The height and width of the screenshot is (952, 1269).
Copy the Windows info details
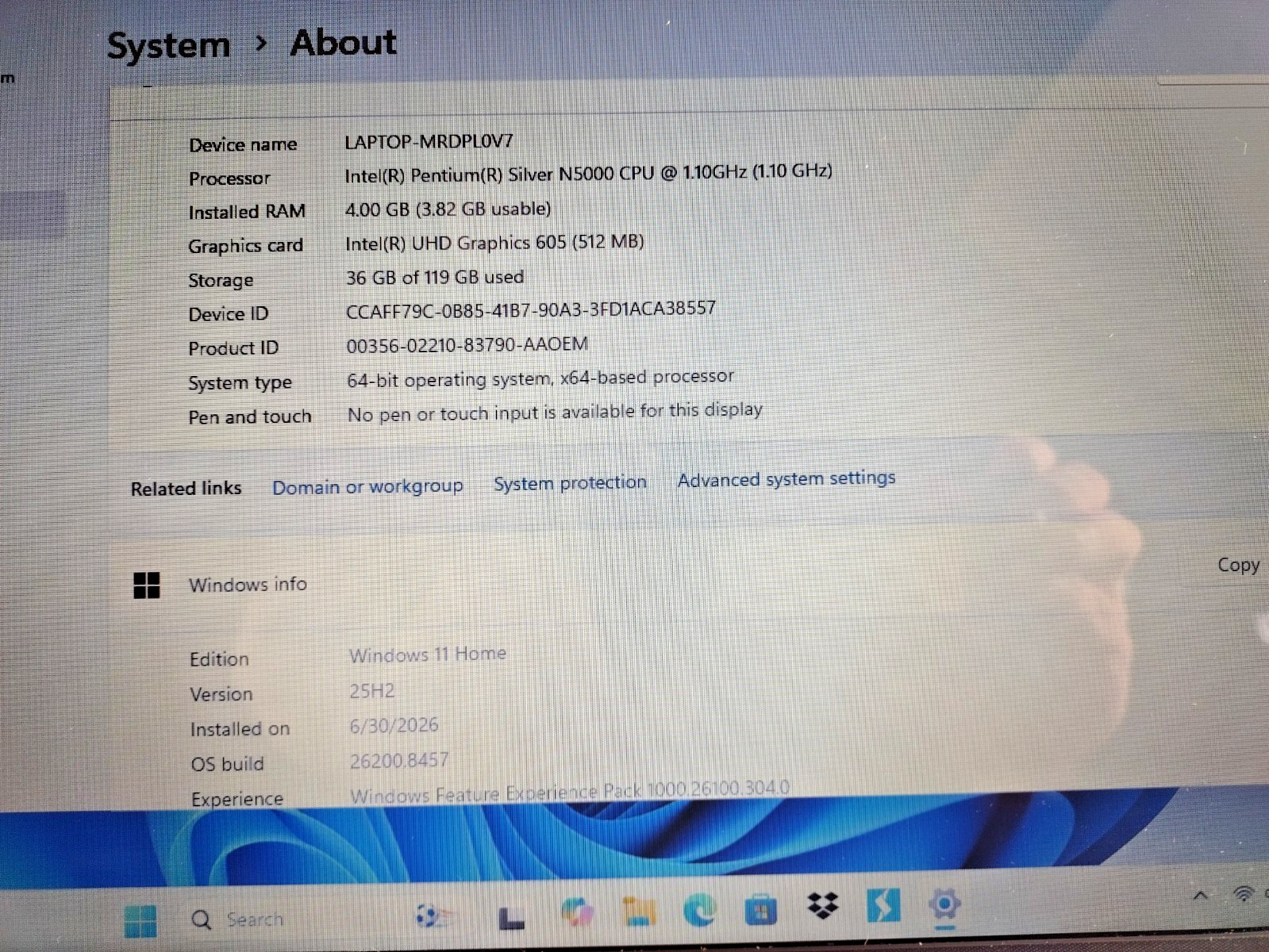(1239, 565)
